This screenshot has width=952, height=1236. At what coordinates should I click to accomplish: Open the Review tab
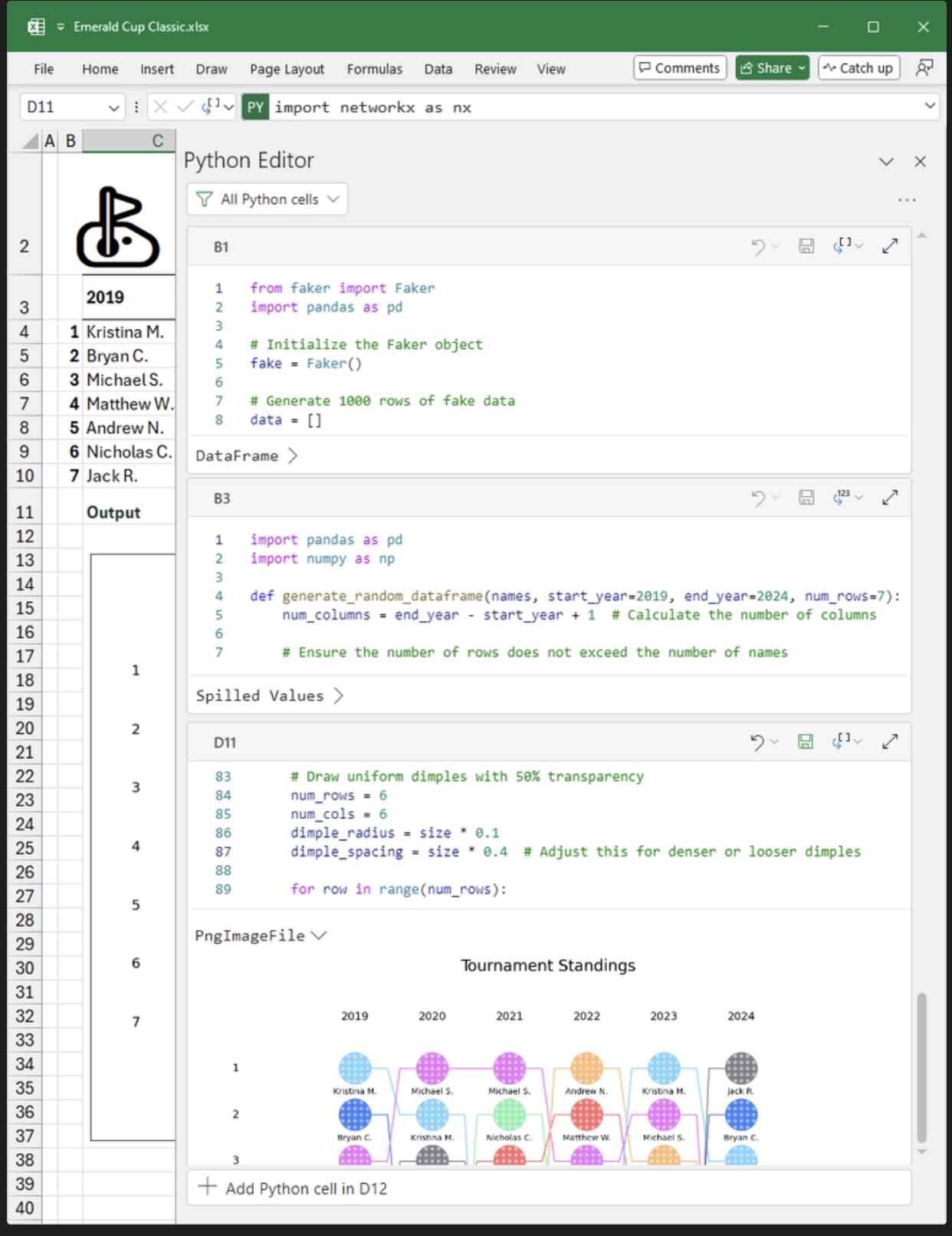click(x=495, y=69)
